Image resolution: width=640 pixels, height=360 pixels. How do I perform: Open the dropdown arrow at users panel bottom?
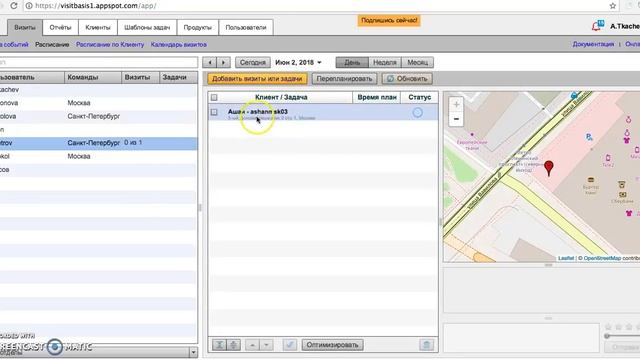tap(193, 352)
